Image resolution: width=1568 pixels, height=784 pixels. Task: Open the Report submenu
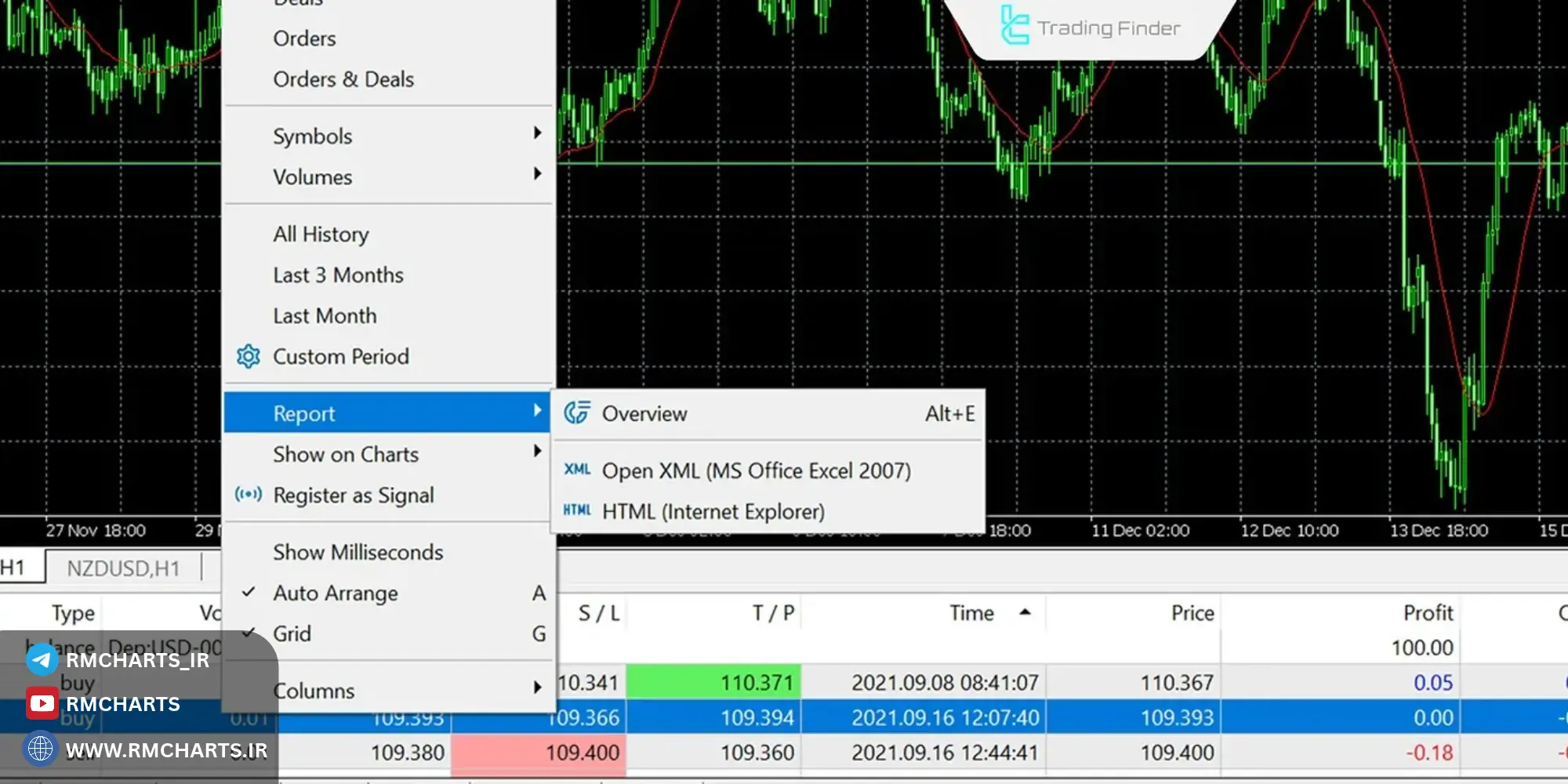(x=389, y=413)
